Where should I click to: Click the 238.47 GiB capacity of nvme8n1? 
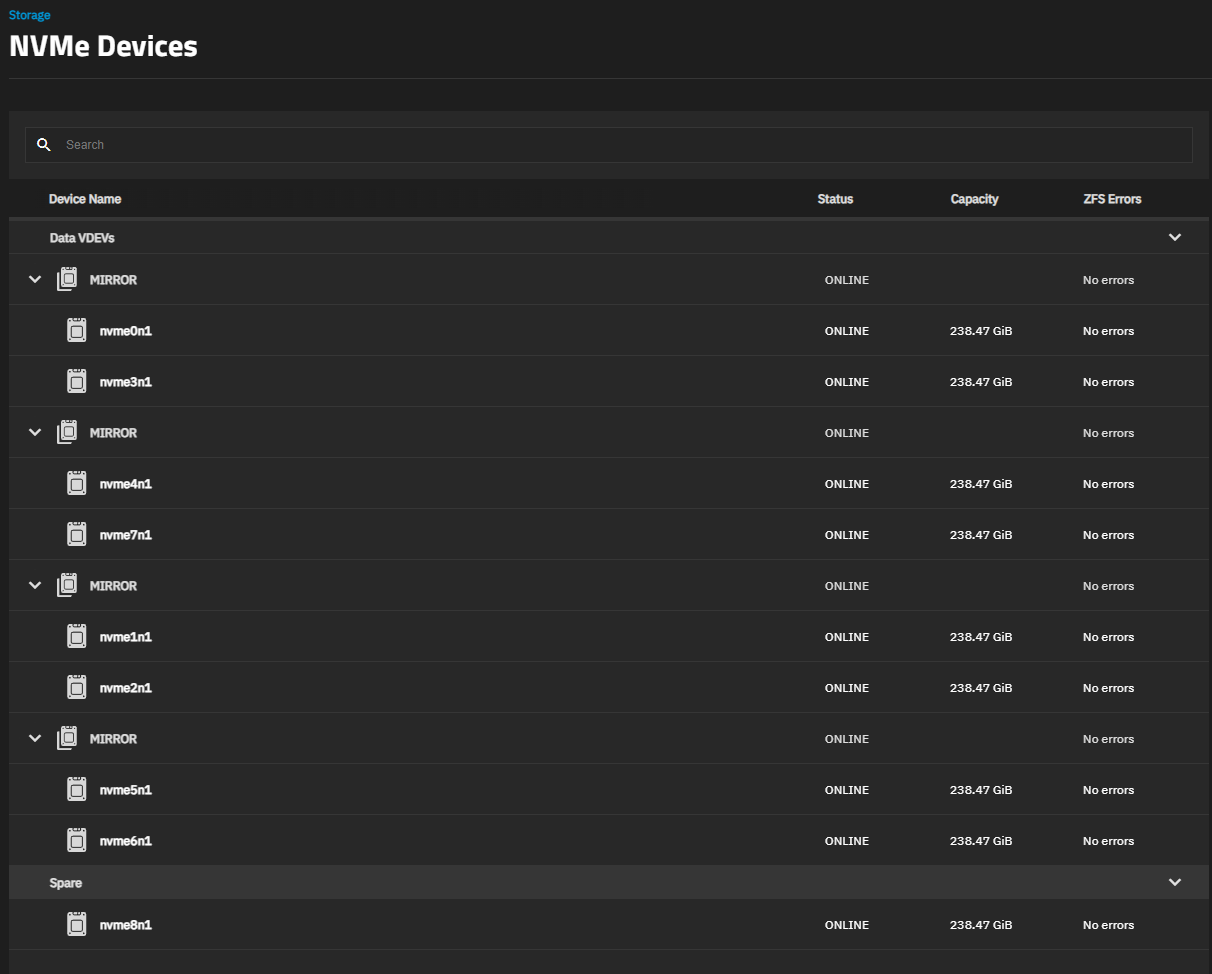coord(981,925)
